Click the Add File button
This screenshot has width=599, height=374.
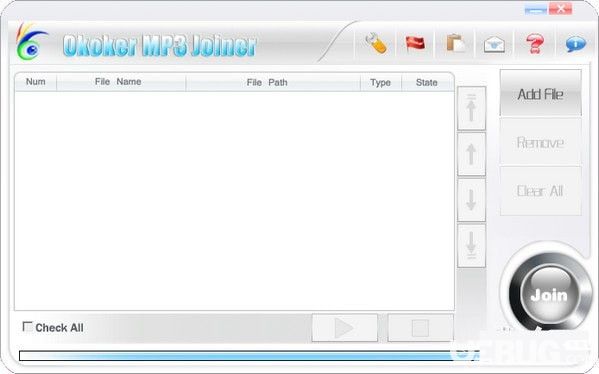coord(541,93)
